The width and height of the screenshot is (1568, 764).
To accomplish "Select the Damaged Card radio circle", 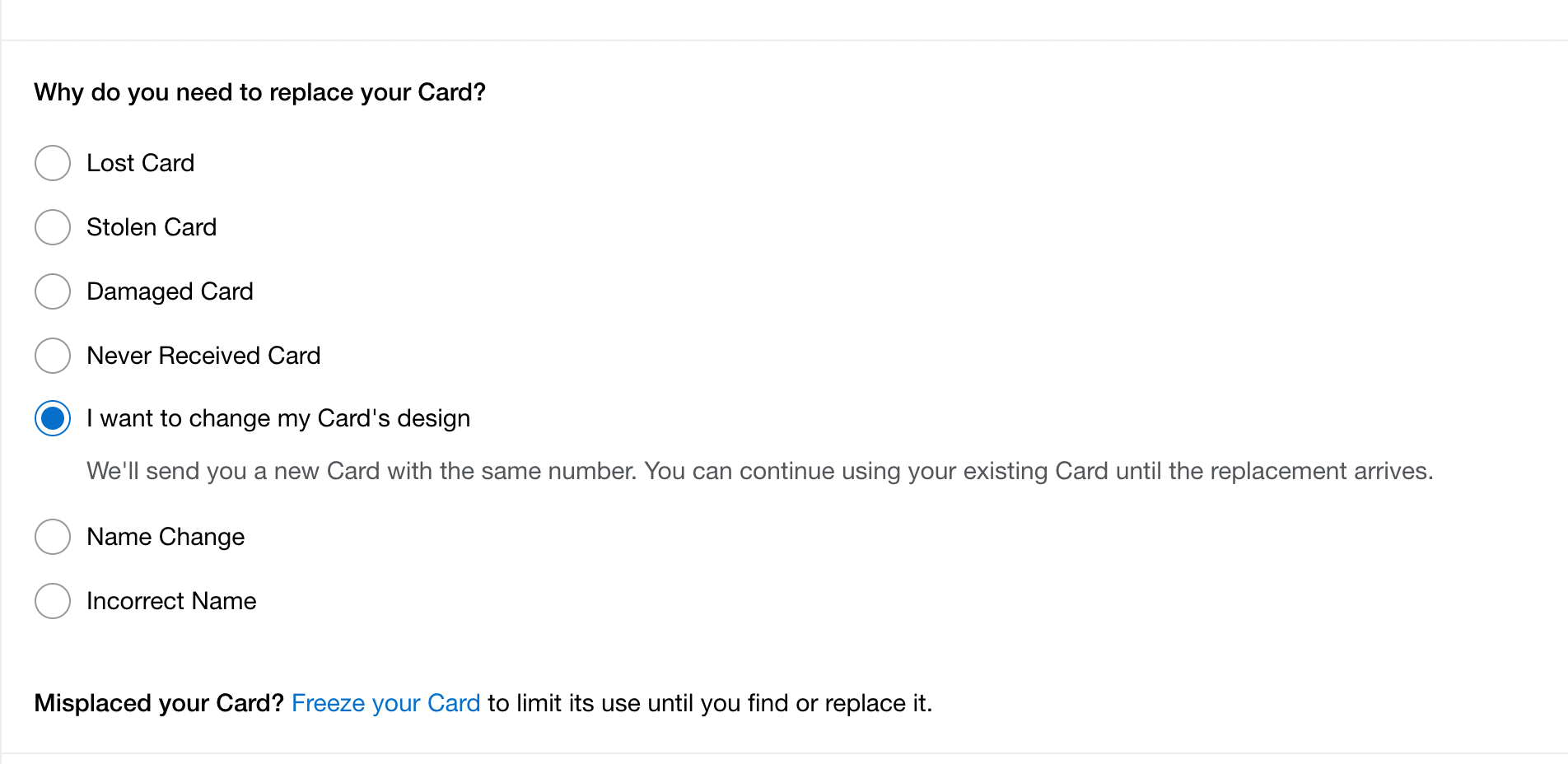I will pyautogui.click(x=53, y=291).
